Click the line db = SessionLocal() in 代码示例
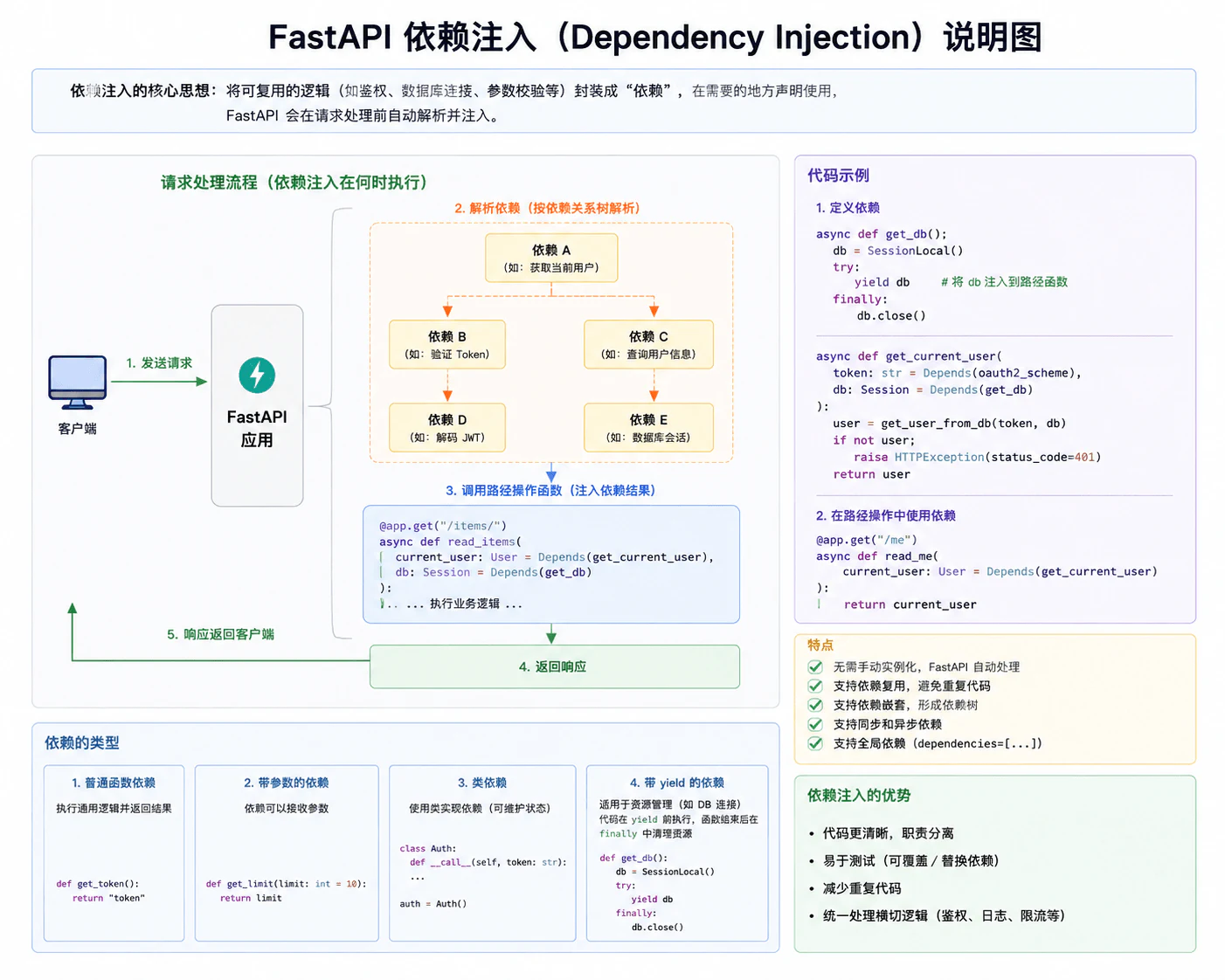Image resolution: width=1225 pixels, height=980 pixels. [898, 251]
